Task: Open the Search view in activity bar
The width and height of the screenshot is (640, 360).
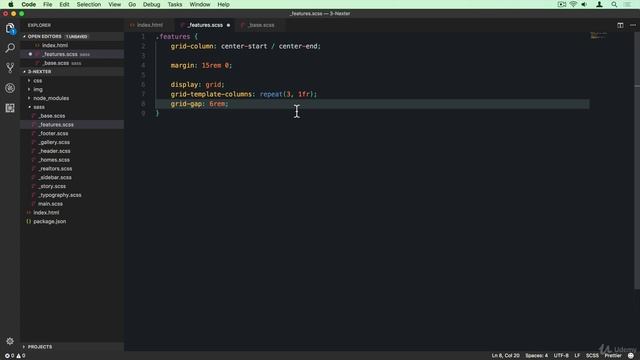Action: click(x=10, y=48)
